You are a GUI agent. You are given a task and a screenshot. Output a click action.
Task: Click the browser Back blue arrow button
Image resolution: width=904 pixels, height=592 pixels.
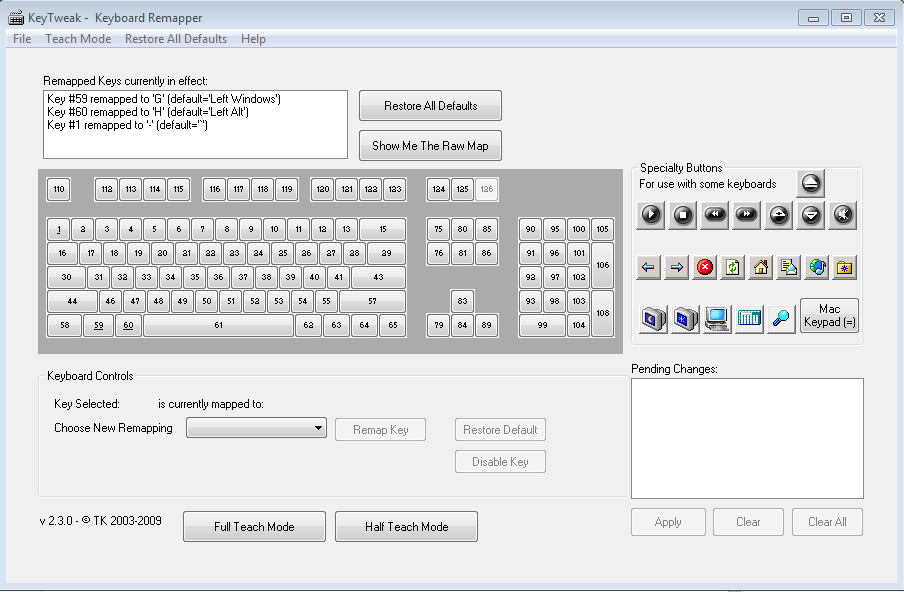click(648, 267)
